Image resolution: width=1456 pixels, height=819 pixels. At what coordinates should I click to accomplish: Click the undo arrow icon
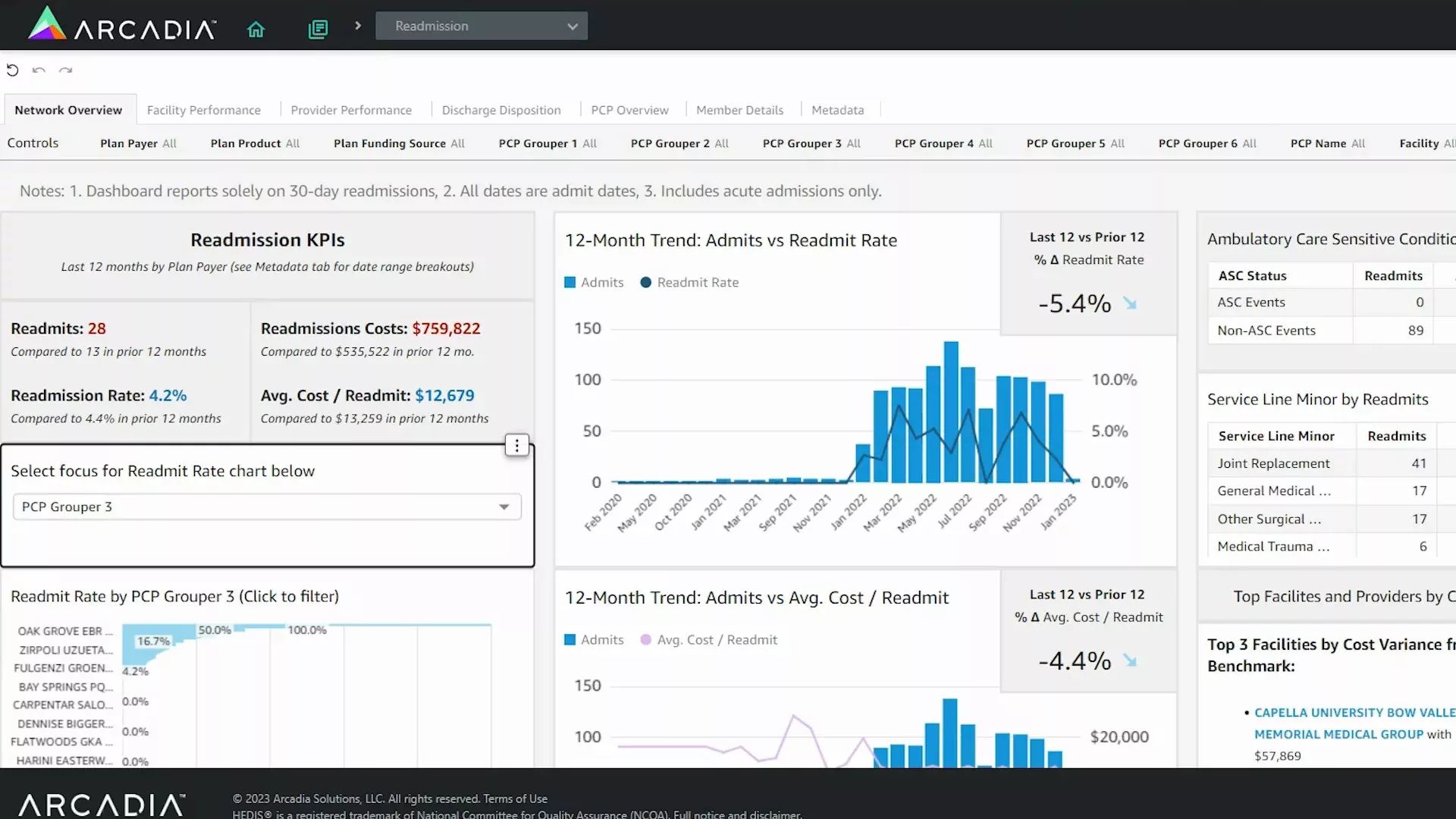[39, 71]
